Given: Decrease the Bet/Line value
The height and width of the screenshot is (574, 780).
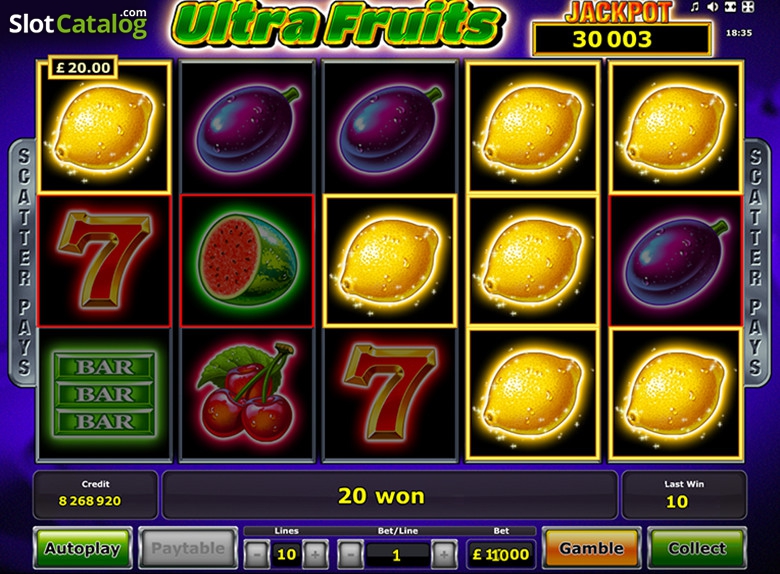Looking at the screenshot, I should (x=351, y=554).
